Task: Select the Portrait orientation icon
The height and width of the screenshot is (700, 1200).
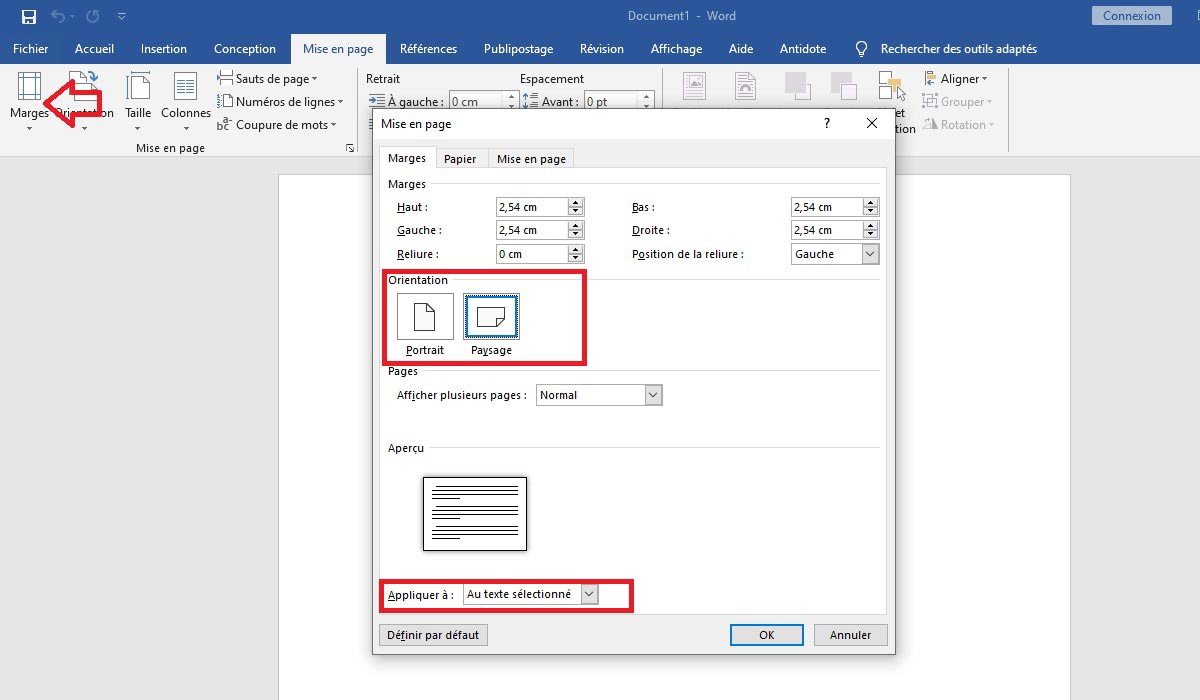Action: click(425, 317)
